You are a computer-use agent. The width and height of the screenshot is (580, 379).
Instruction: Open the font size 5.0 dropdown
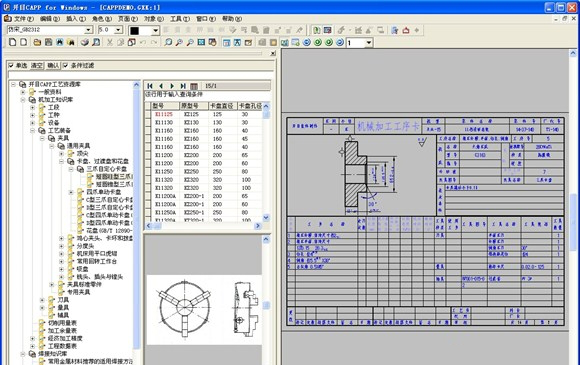118,30
